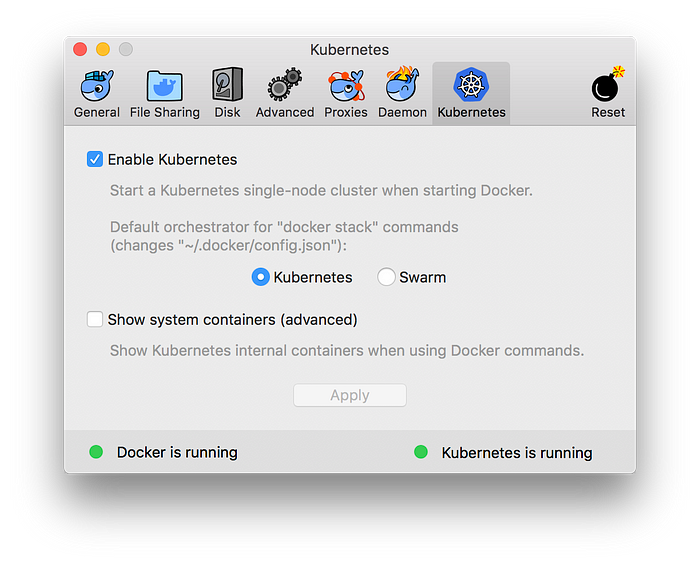
Task: Uncheck the Enable Kubernetes checkbox
Action: click(x=95, y=159)
